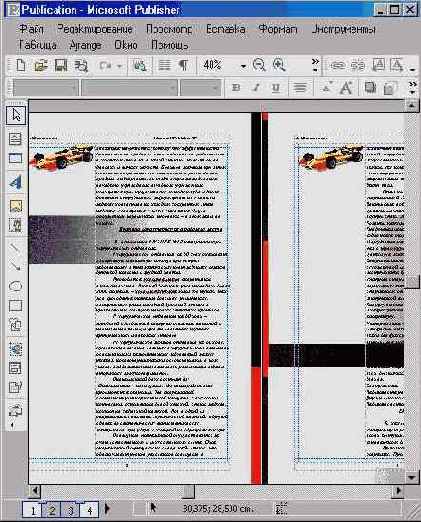Screen dimensions: 421x522
Task: Click the Zoom Out magnifier icon
Action: [x=259, y=65]
